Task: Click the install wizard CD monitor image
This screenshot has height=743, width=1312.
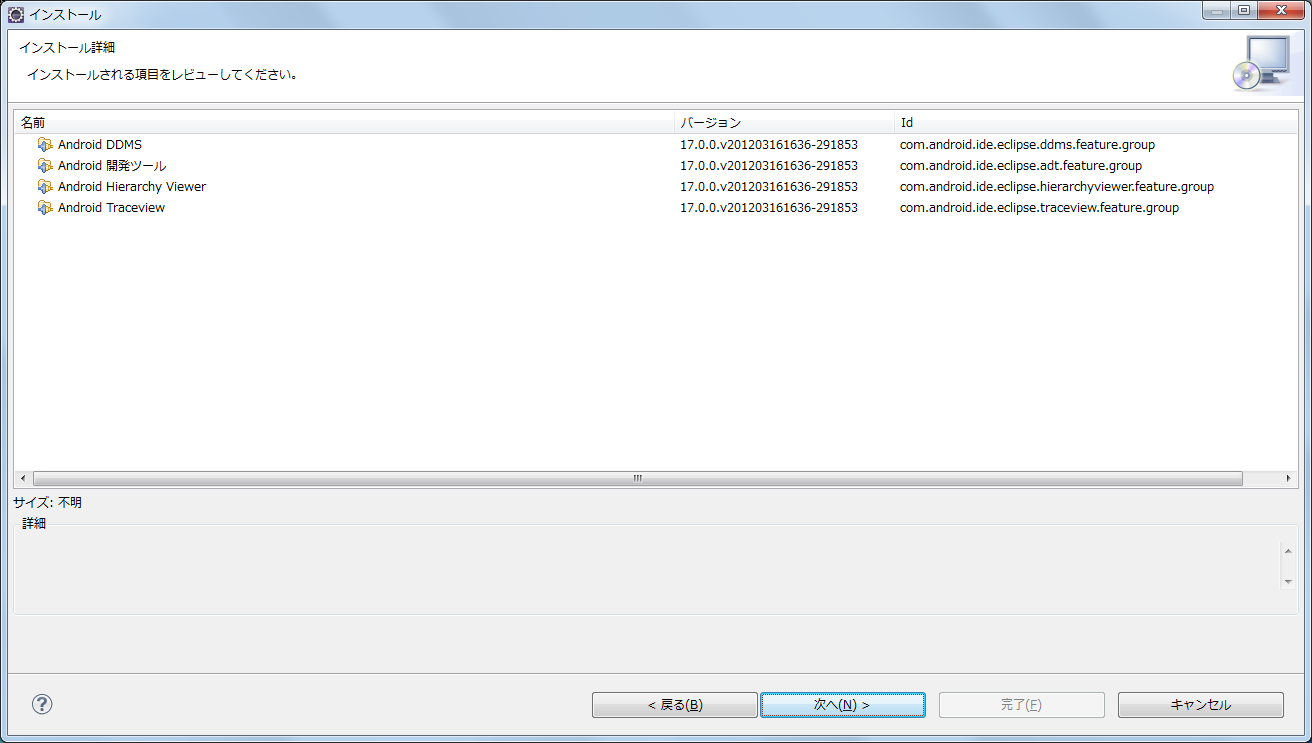Action: (1260, 63)
